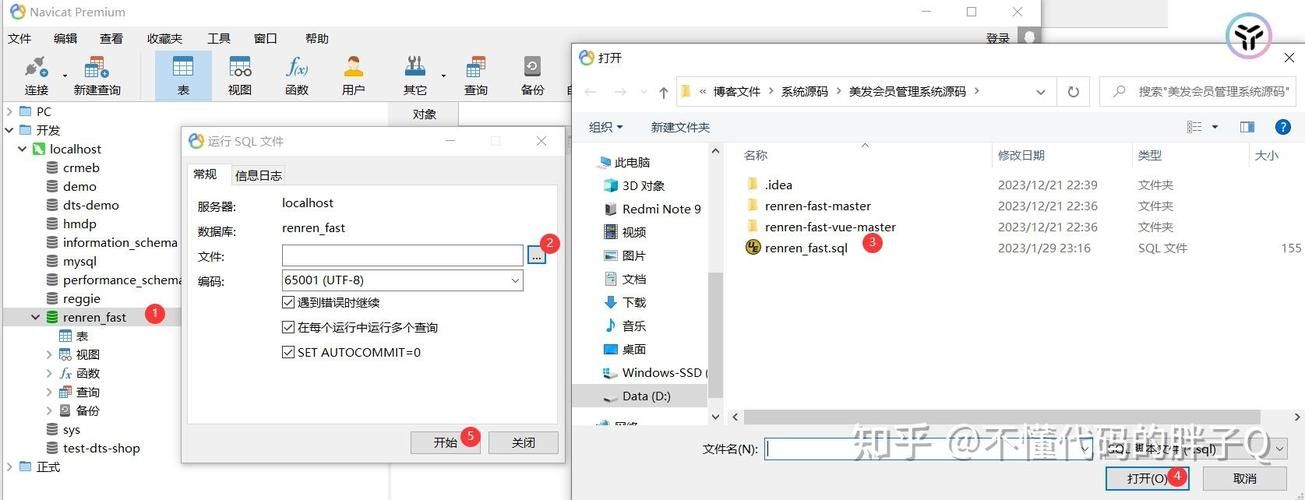The width and height of the screenshot is (1305, 500).
Task: Click the 查询 query toolbar icon
Action: tap(476, 76)
